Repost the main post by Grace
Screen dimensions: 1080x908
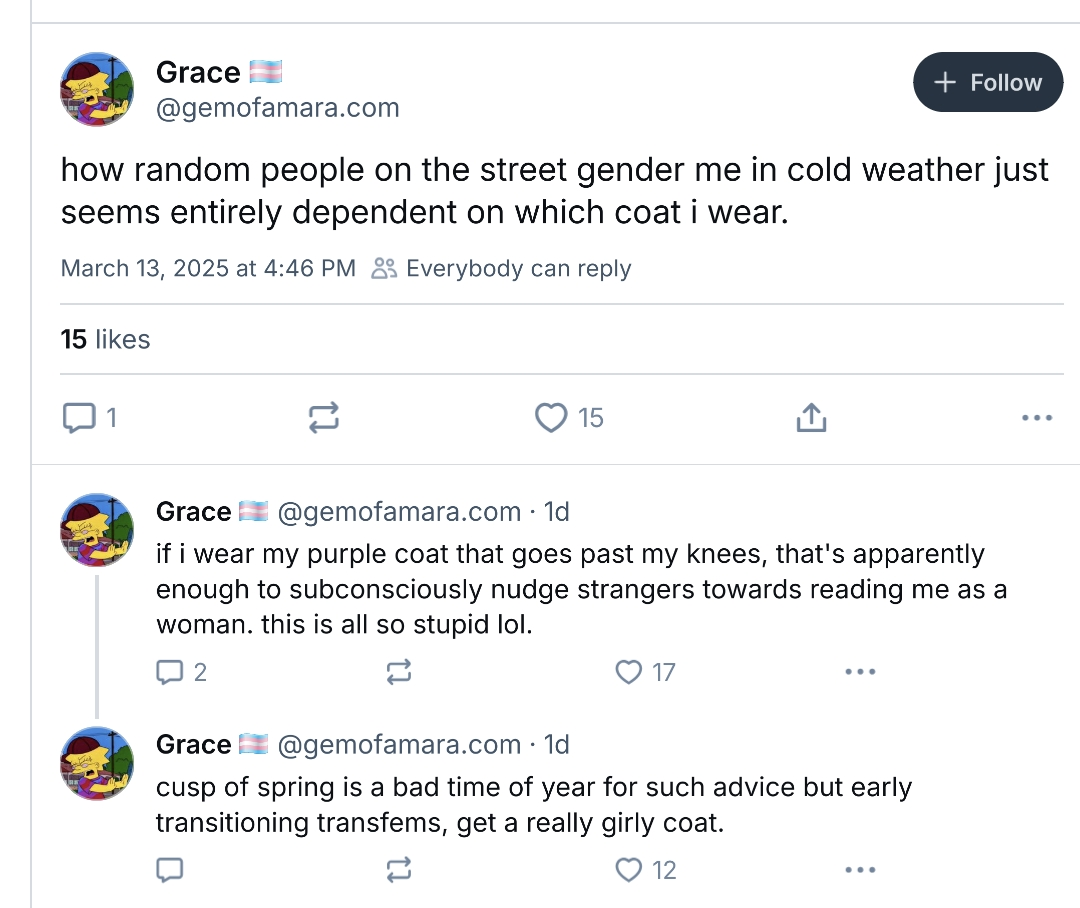point(323,417)
